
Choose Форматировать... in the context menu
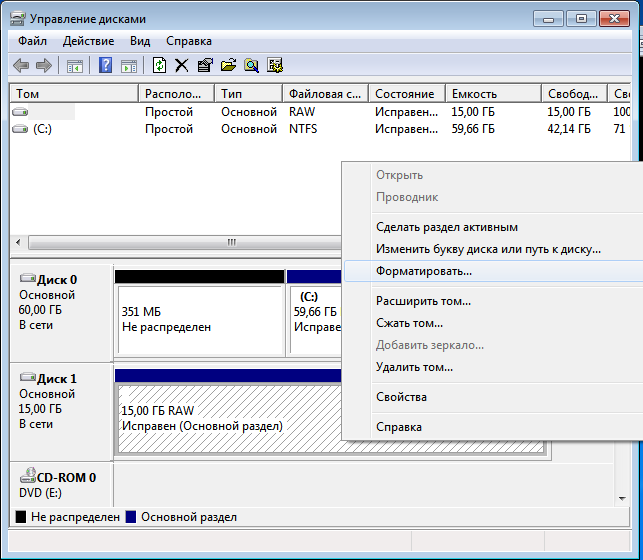click(x=493, y=271)
